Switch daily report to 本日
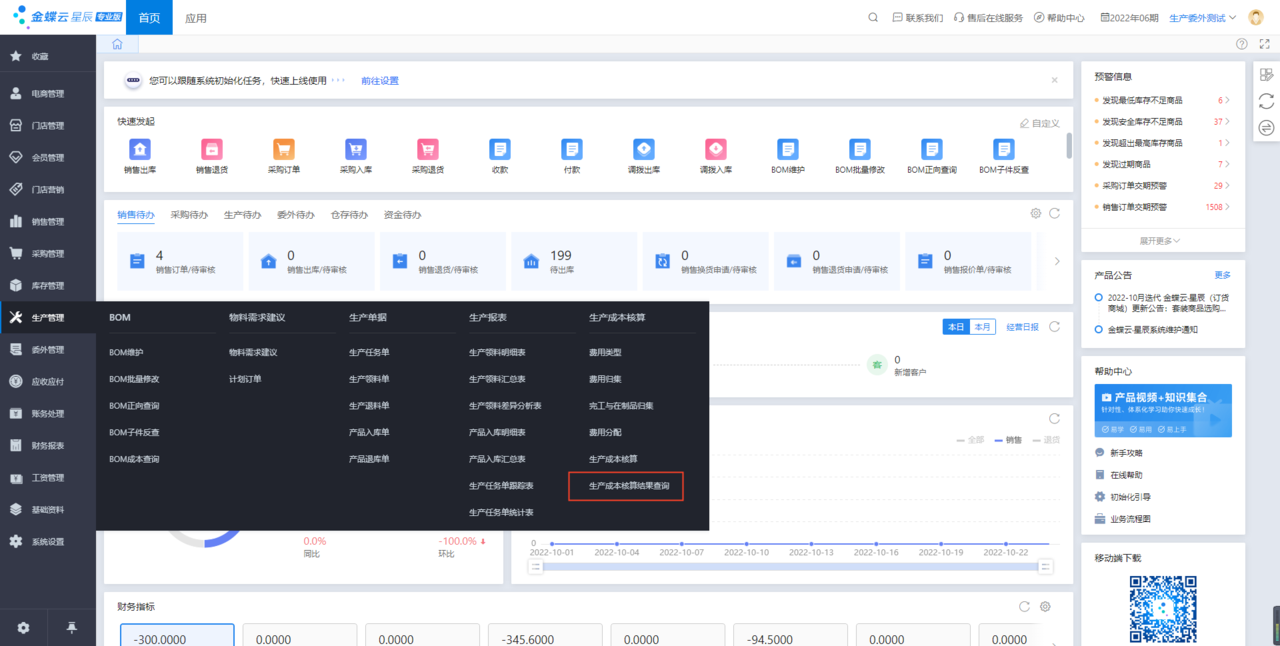 [956, 327]
